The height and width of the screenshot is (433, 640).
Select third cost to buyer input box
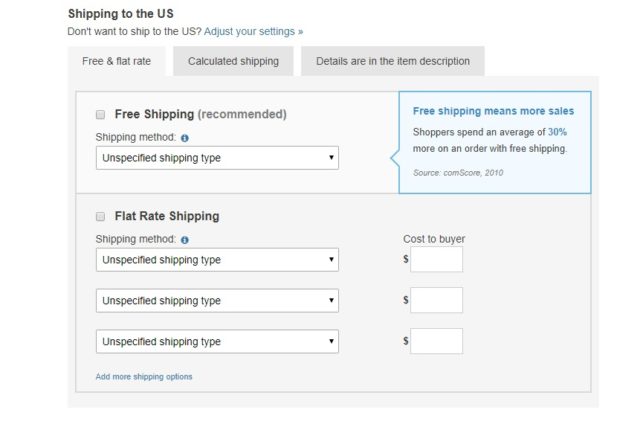tap(436, 341)
